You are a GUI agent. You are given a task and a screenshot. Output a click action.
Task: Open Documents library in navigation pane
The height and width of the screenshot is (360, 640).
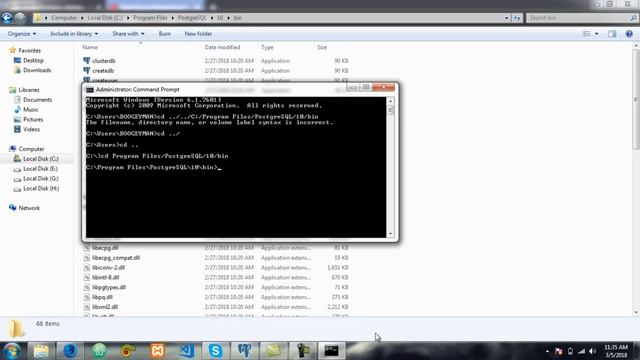click(x=37, y=100)
